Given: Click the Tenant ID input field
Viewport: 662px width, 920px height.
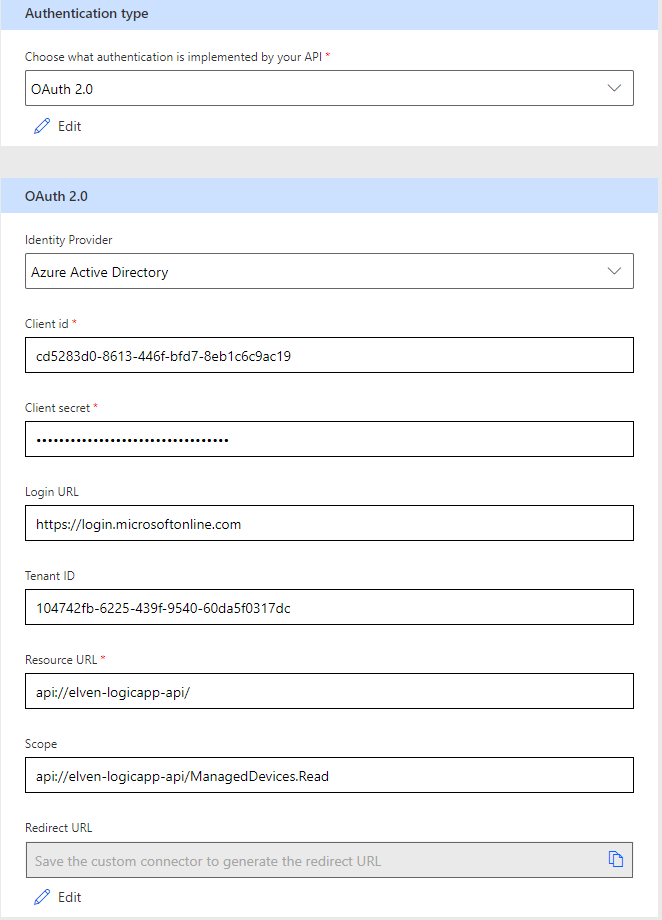Looking at the screenshot, I should point(329,607).
